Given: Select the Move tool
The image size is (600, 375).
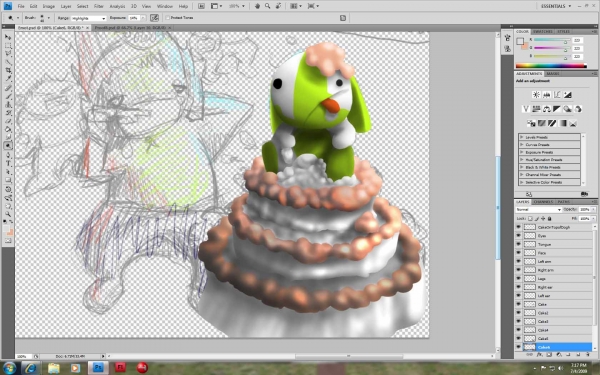Looking at the screenshot, I should click(x=8, y=37).
